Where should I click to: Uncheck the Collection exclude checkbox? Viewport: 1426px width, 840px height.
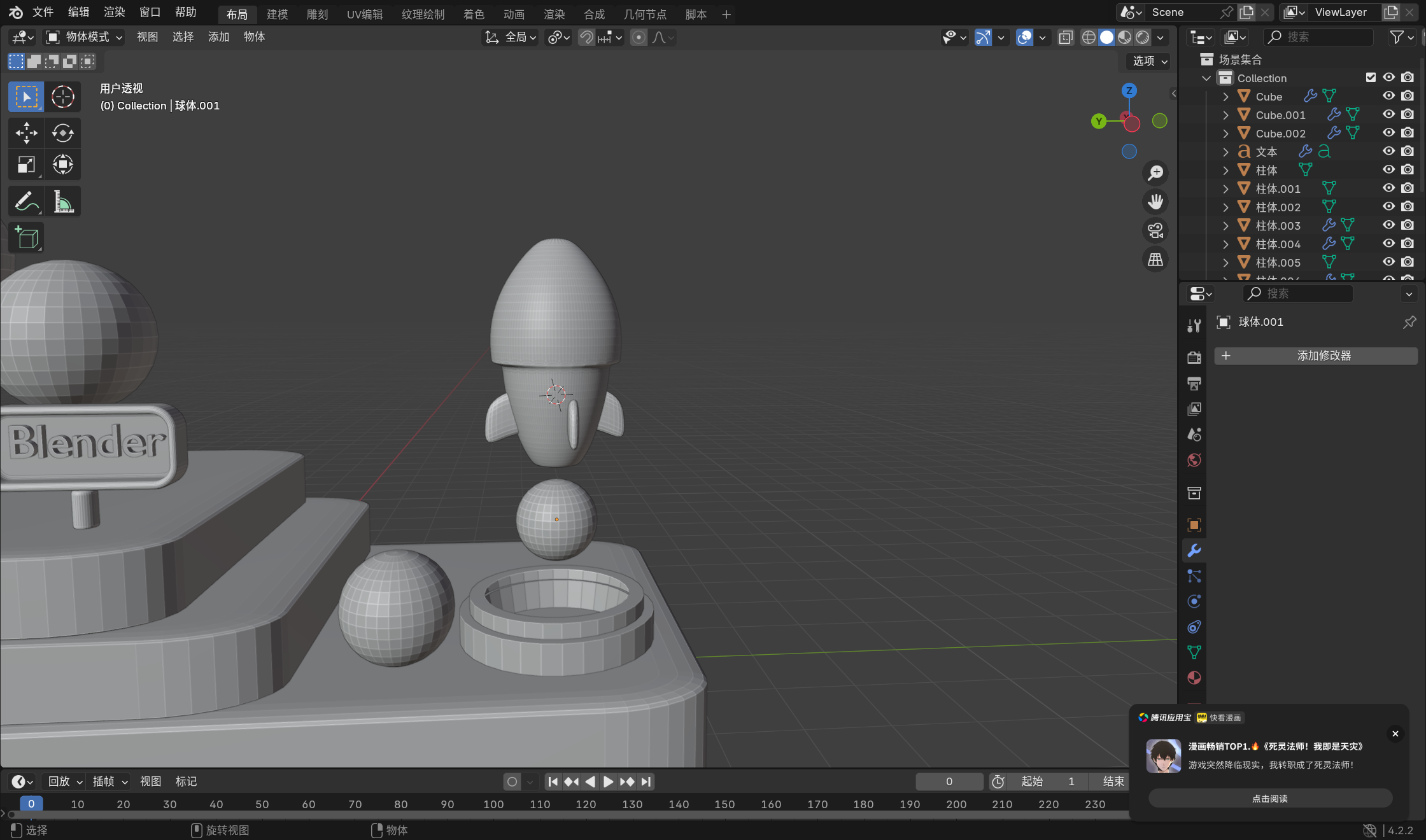pos(1371,78)
